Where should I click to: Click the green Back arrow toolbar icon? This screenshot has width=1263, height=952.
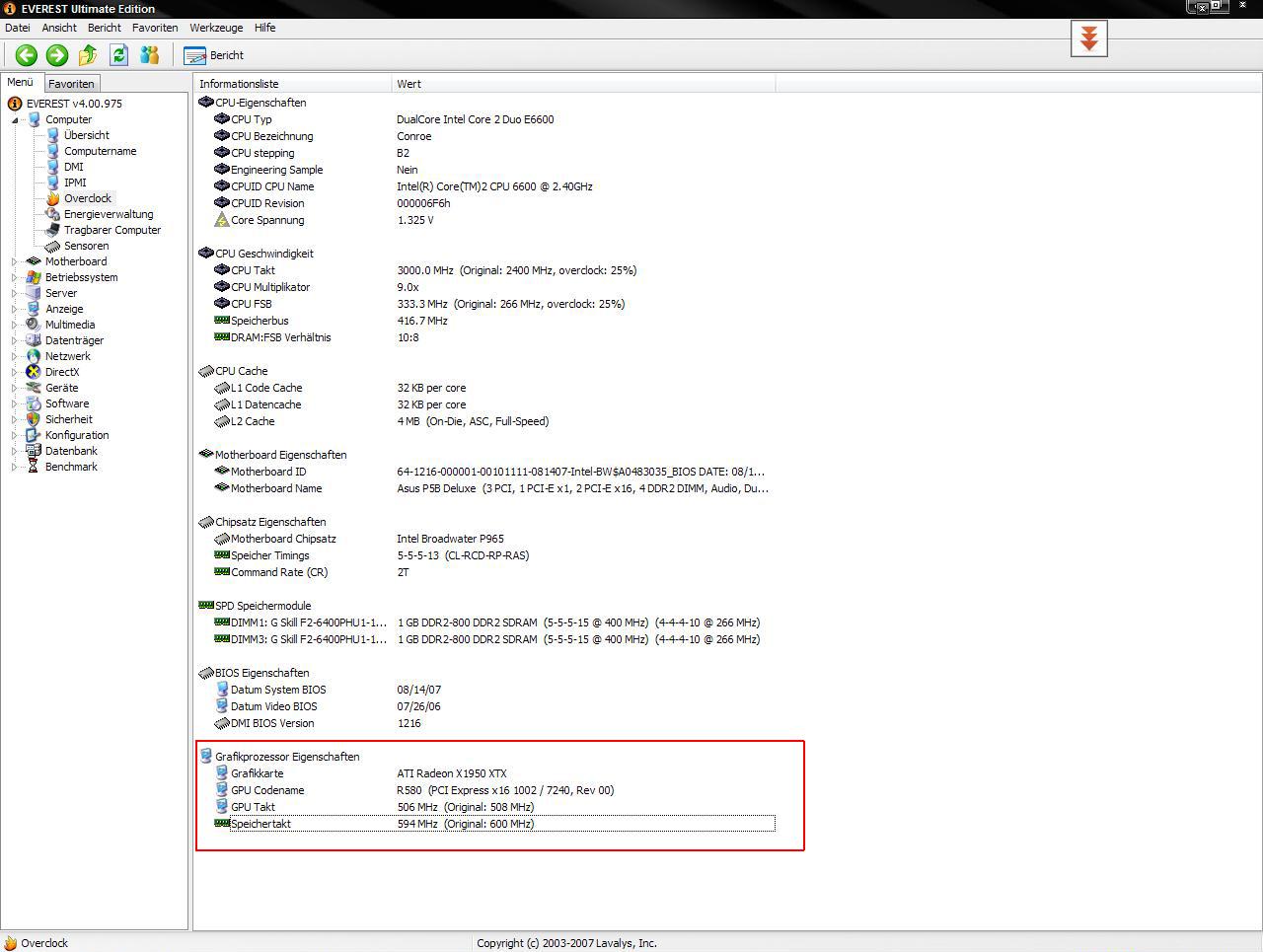[x=27, y=55]
